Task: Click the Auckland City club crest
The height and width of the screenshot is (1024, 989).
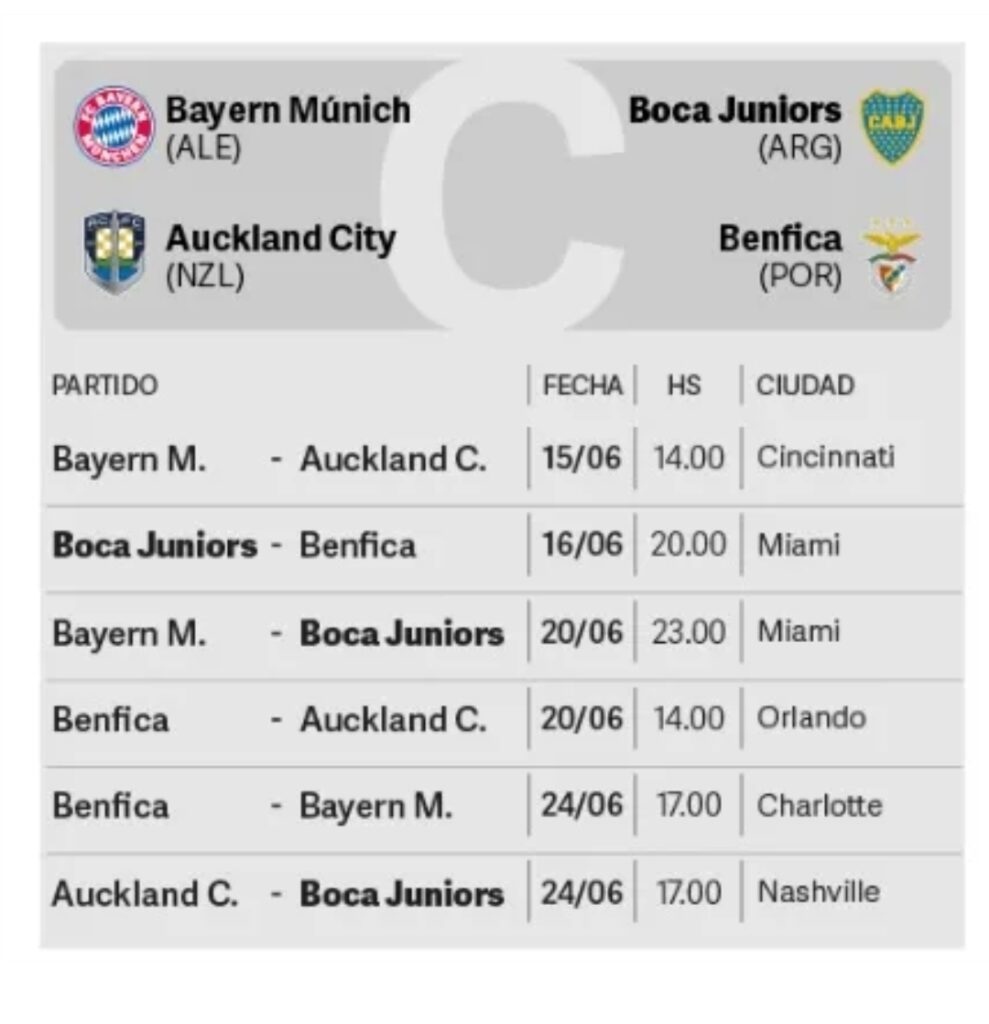Action: click(x=114, y=251)
